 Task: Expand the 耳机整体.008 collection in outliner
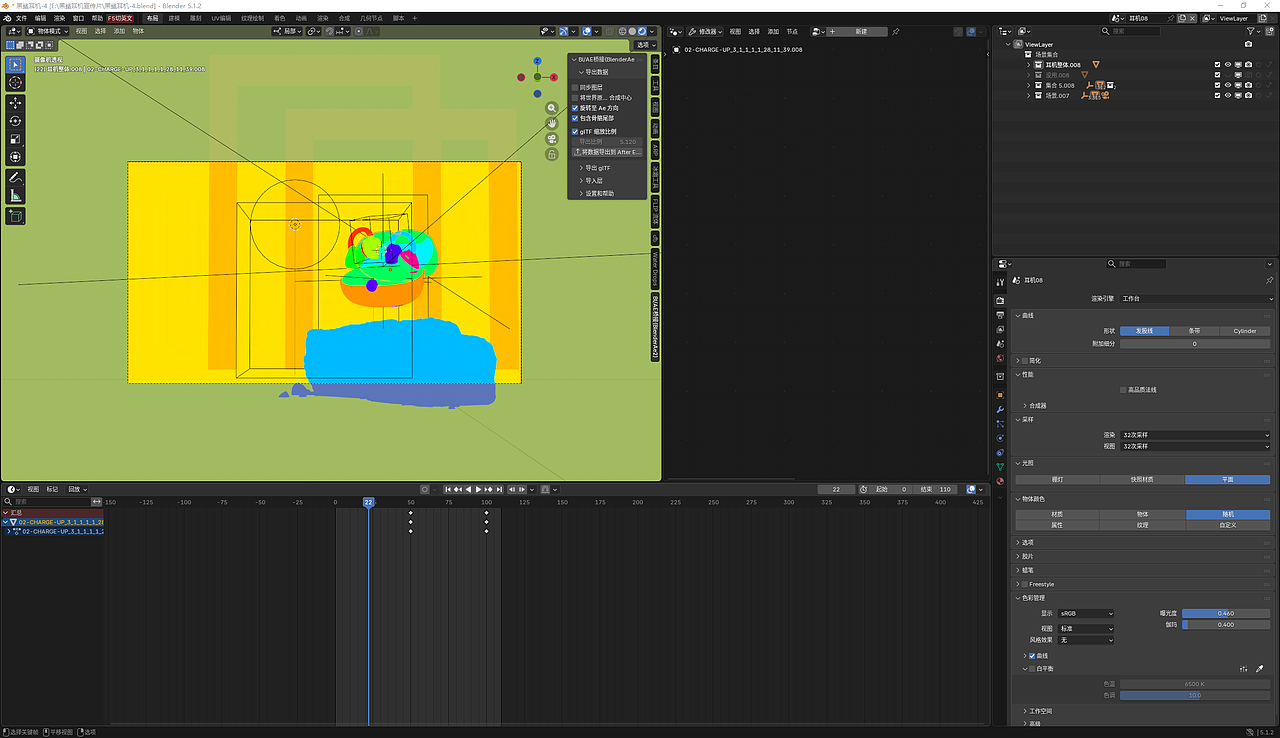point(1028,65)
